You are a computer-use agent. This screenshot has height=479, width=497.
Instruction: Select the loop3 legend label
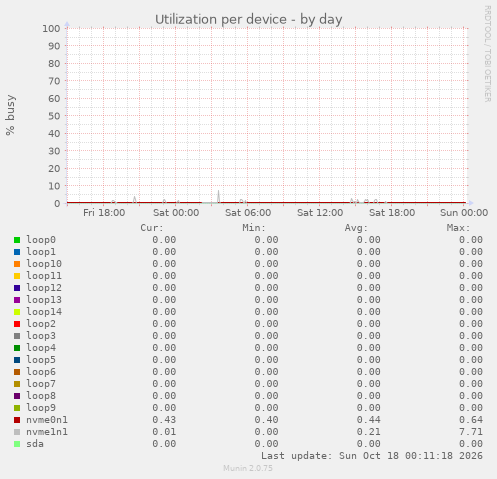(x=41, y=336)
